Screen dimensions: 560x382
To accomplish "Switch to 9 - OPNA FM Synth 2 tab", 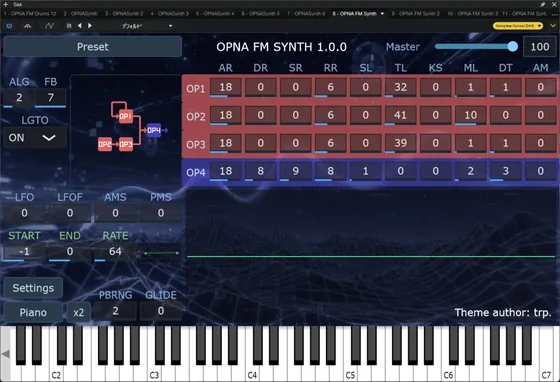I will [x=415, y=14].
